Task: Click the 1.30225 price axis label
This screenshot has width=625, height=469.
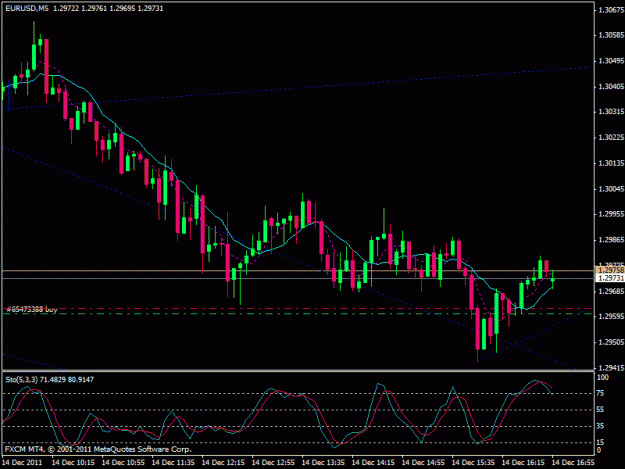Action: (x=611, y=137)
